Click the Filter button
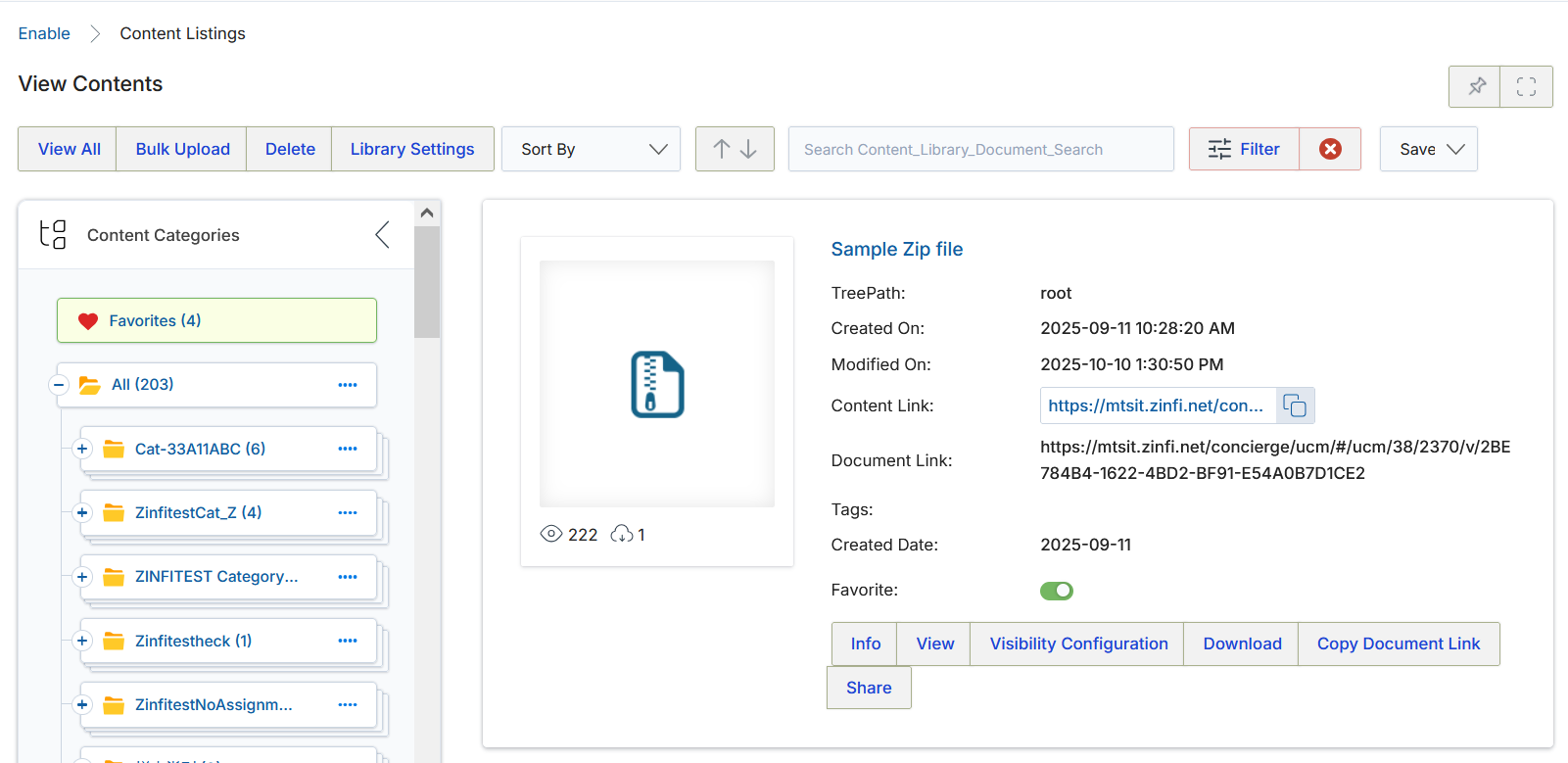 [1244, 149]
